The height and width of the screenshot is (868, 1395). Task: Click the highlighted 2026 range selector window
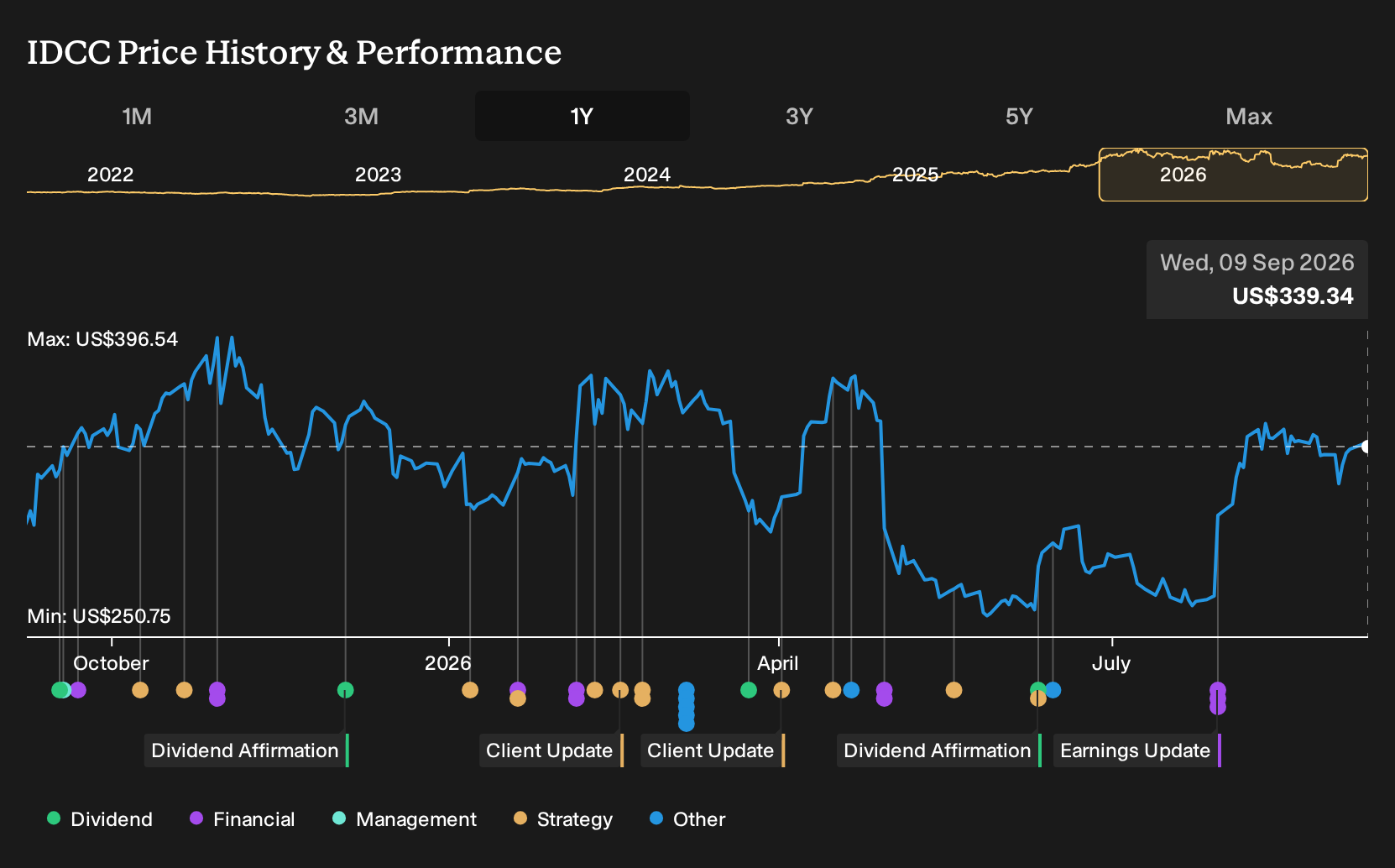tap(1233, 175)
